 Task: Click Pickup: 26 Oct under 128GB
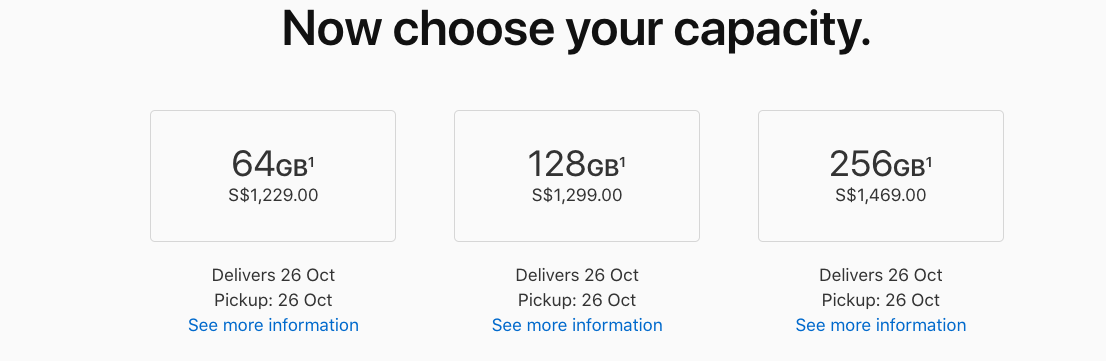pos(577,300)
